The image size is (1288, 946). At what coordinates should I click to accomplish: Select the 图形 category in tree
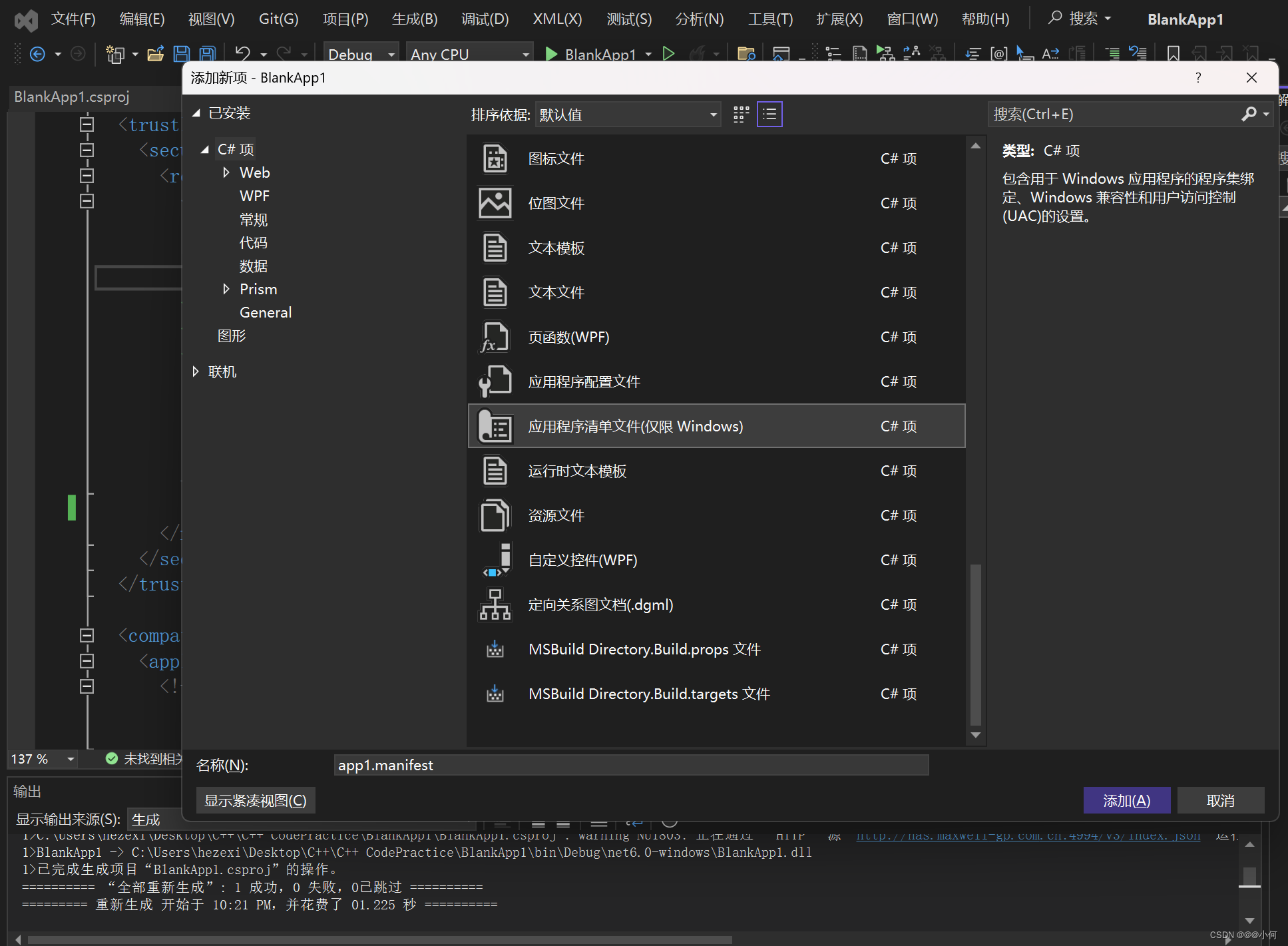tap(232, 336)
